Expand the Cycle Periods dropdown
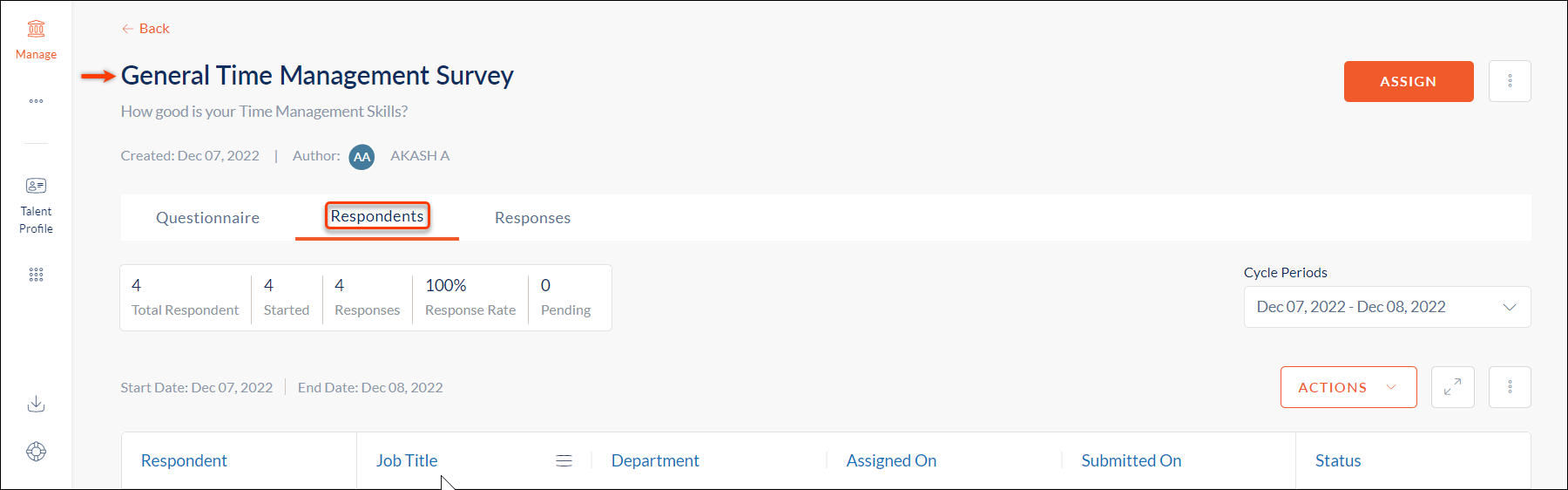The image size is (1568, 490). coord(1387,307)
